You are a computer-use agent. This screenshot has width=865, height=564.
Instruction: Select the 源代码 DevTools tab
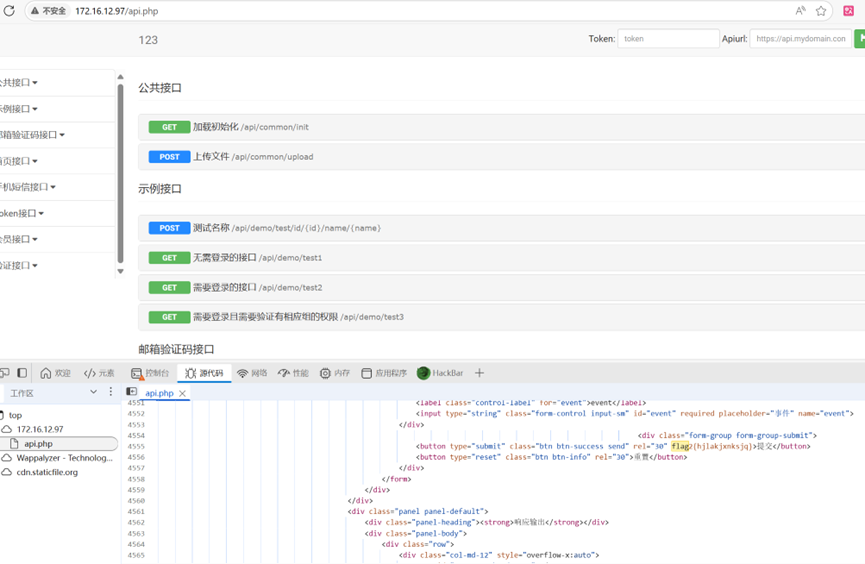(204, 373)
